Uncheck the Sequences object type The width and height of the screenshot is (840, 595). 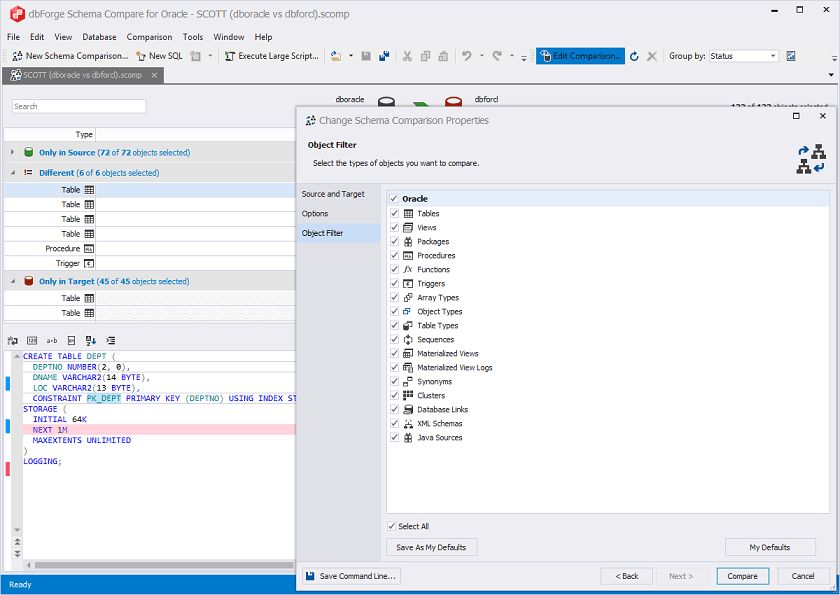[x=392, y=339]
